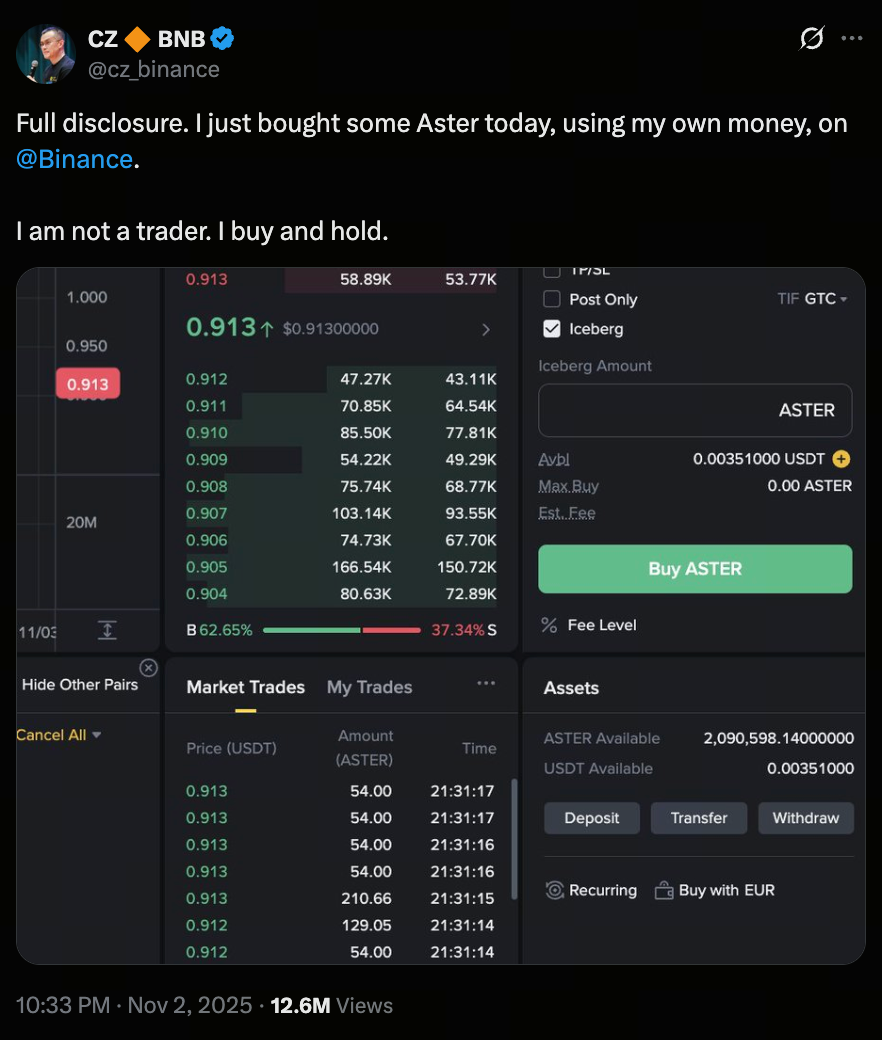Click the Iceberg Amount input field
Viewport: 882px width, 1040px height.
click(x=695, y=410)
